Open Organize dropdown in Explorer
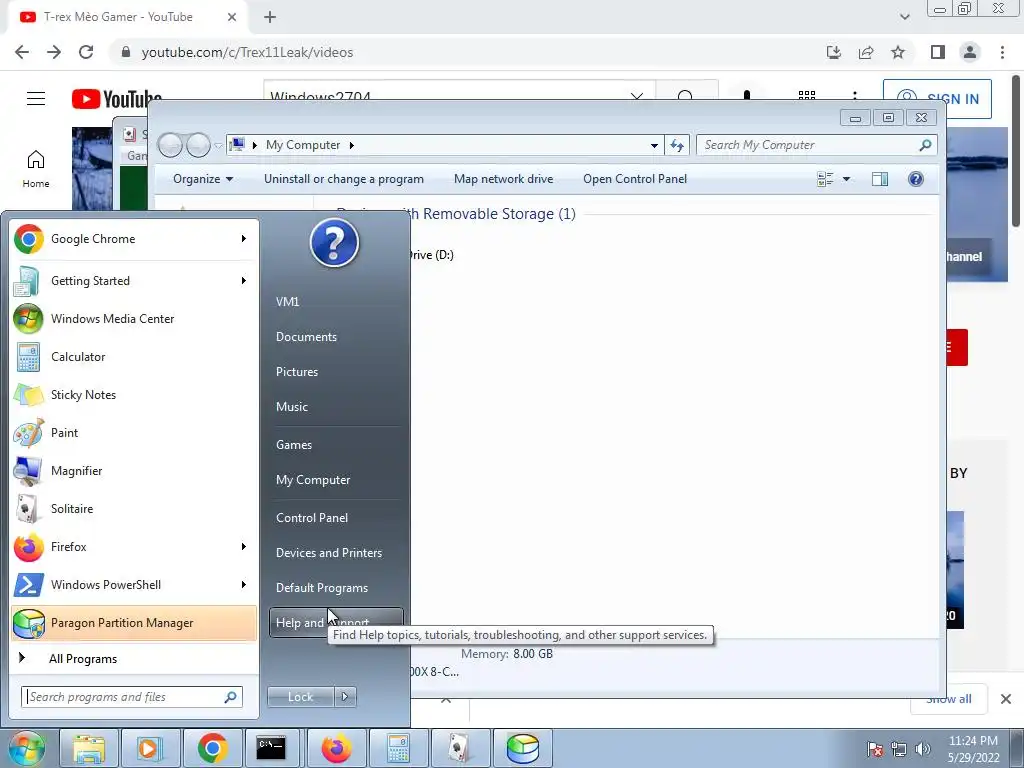Screen dimensions: 1024x768 click(202, 179)
